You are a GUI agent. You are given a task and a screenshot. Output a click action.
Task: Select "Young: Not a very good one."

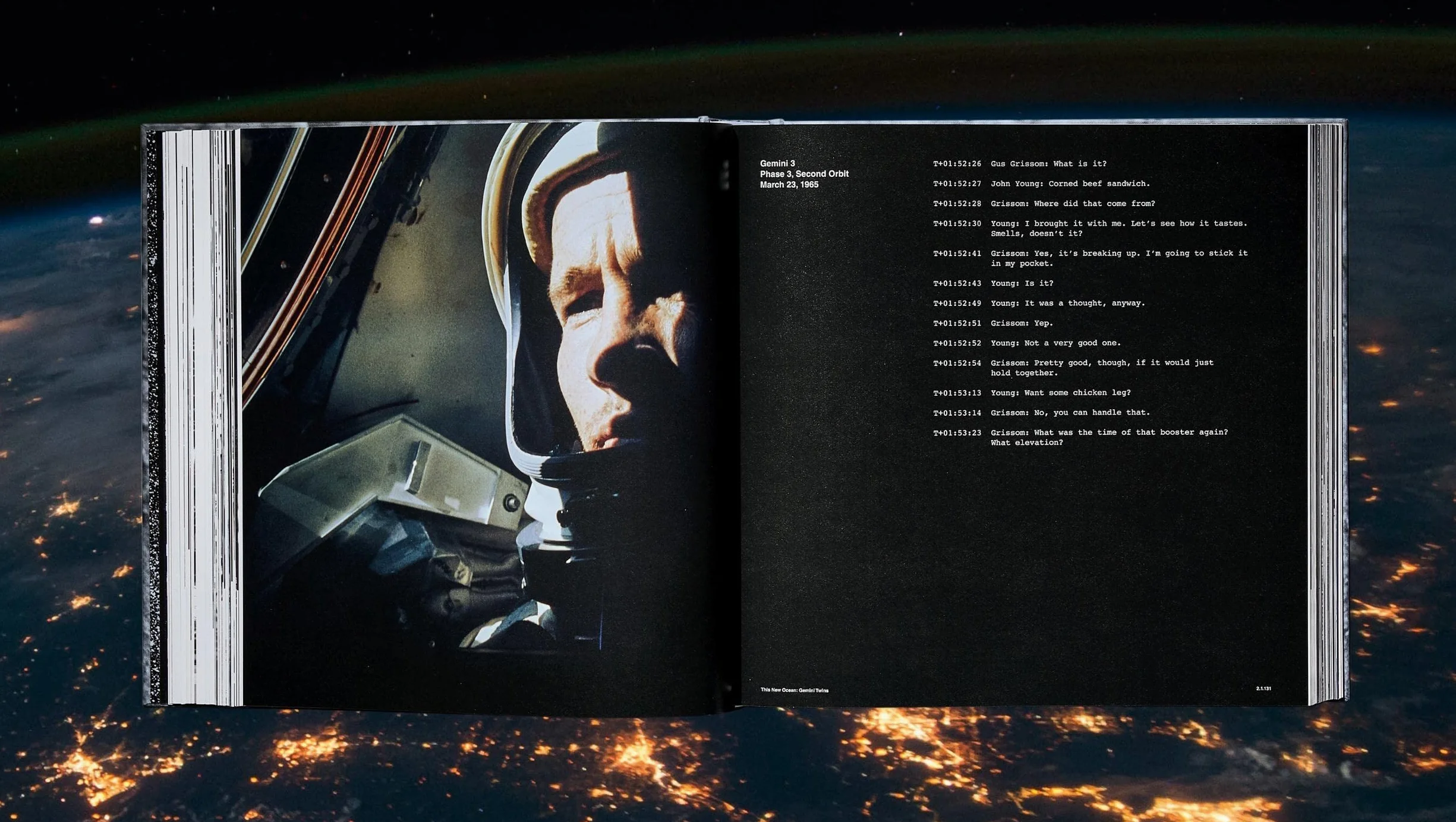point(1055,343)
